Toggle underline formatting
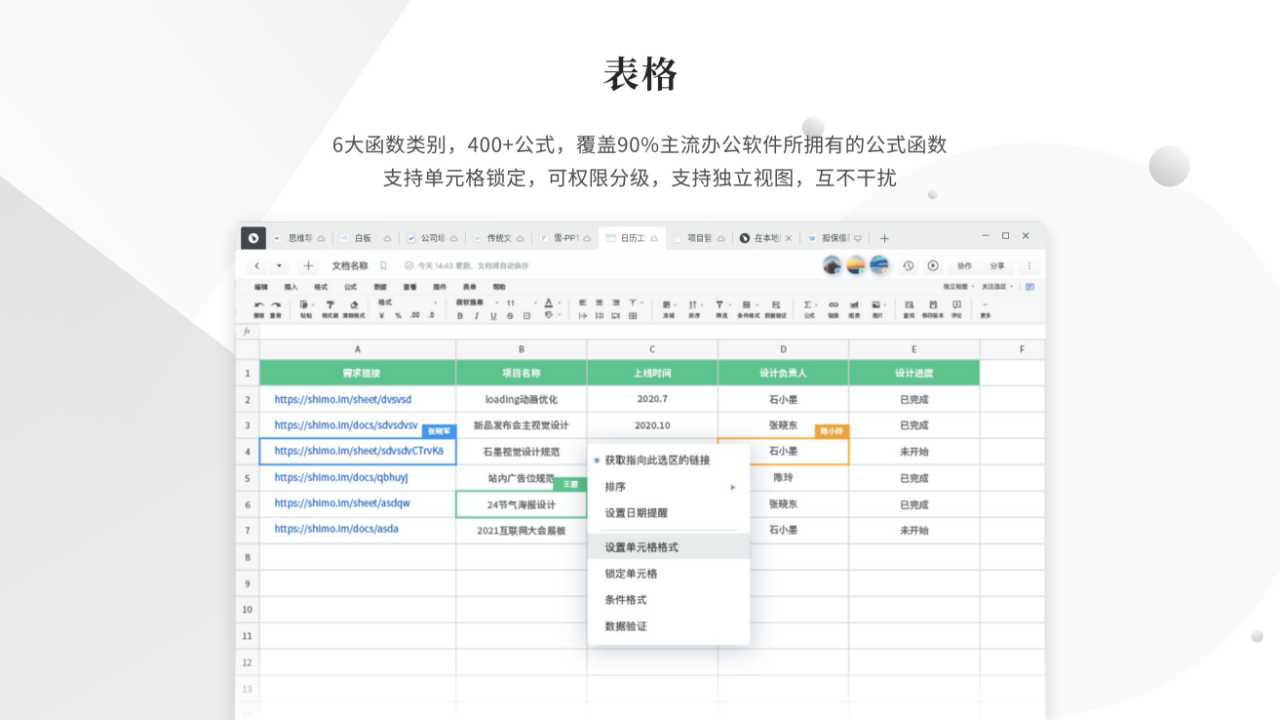 pos(491,315)
